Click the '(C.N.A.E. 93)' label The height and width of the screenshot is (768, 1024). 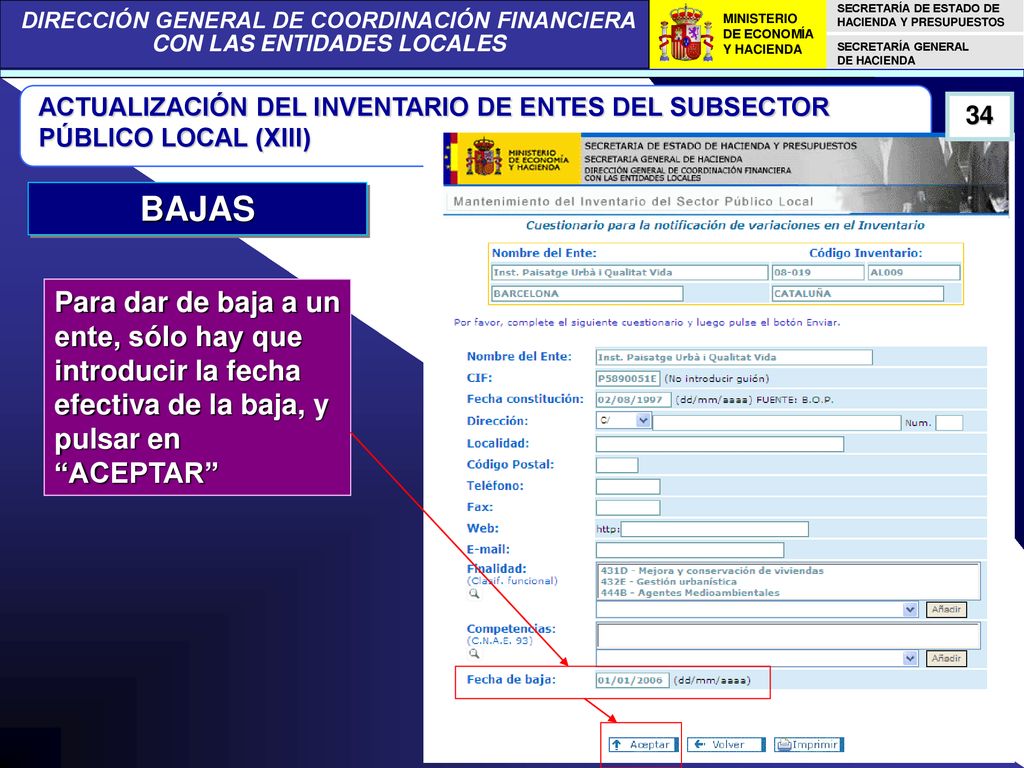coord(500,641)
